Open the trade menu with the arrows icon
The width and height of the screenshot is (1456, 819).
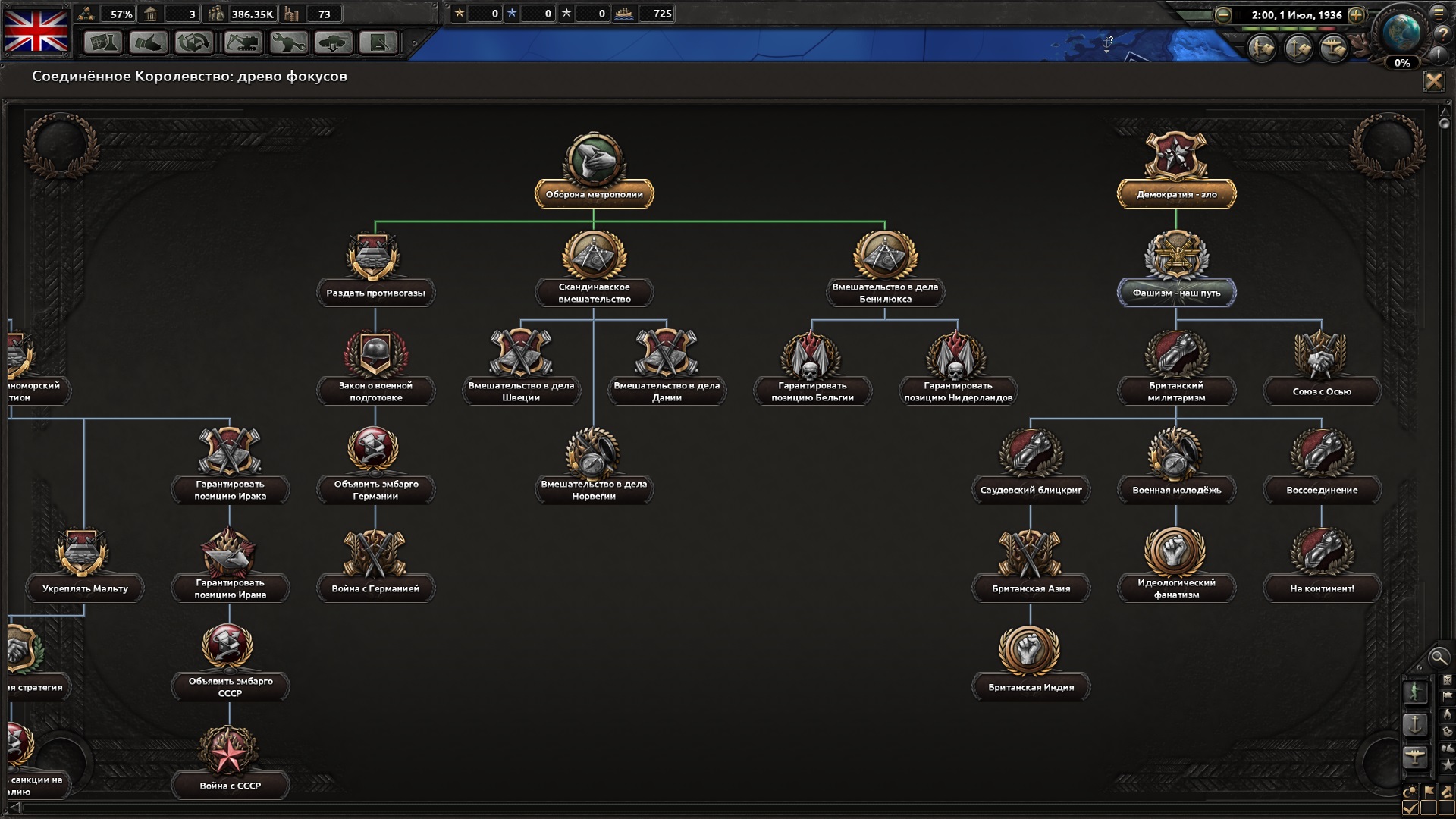194,42
